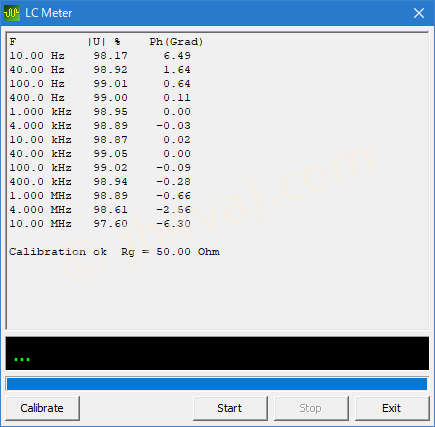Click the 'Calibration ok Rg = 50.00 Ohm' line
Screen dimensions: 435x427
tap(114, 252)
